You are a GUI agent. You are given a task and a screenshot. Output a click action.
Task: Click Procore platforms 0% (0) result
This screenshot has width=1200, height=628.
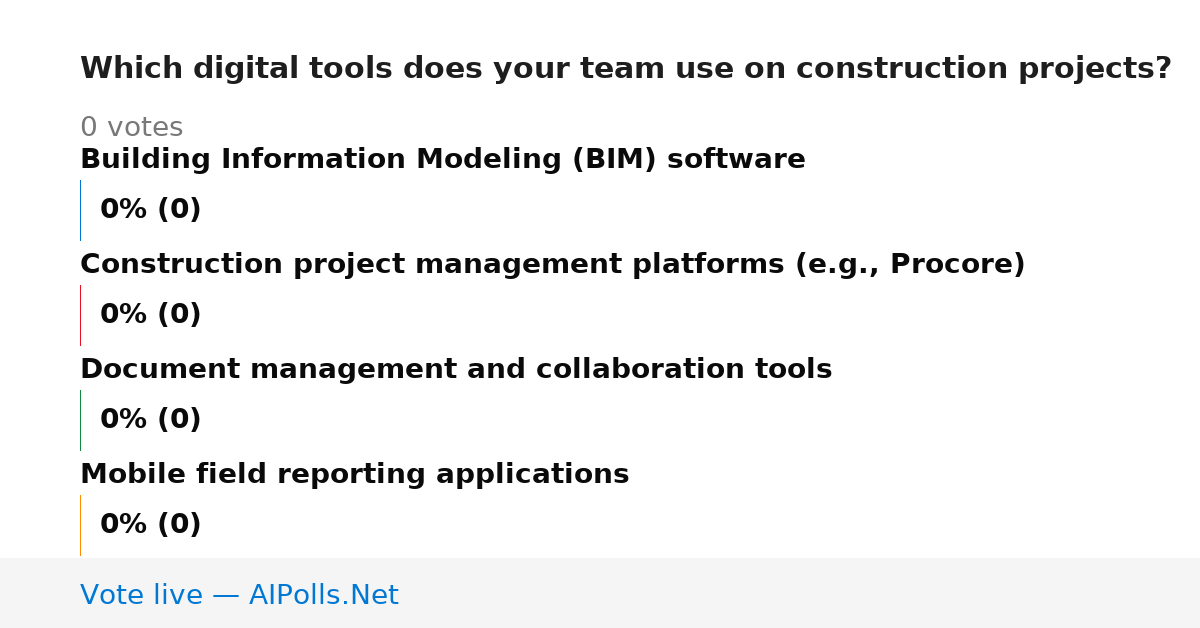click(151, 315)
